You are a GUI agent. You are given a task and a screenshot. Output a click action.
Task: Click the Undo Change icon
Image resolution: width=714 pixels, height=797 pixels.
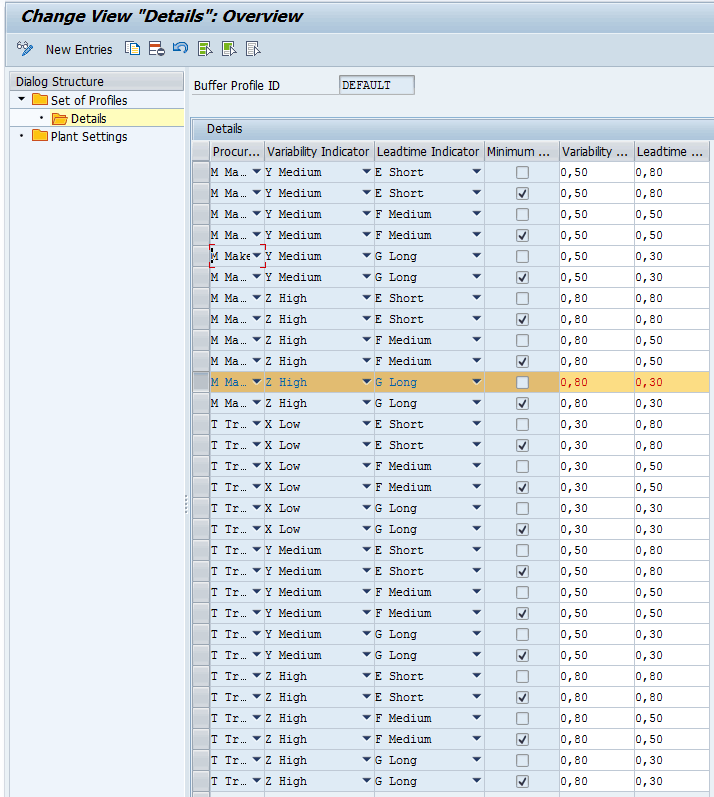(x=180, y=48)
